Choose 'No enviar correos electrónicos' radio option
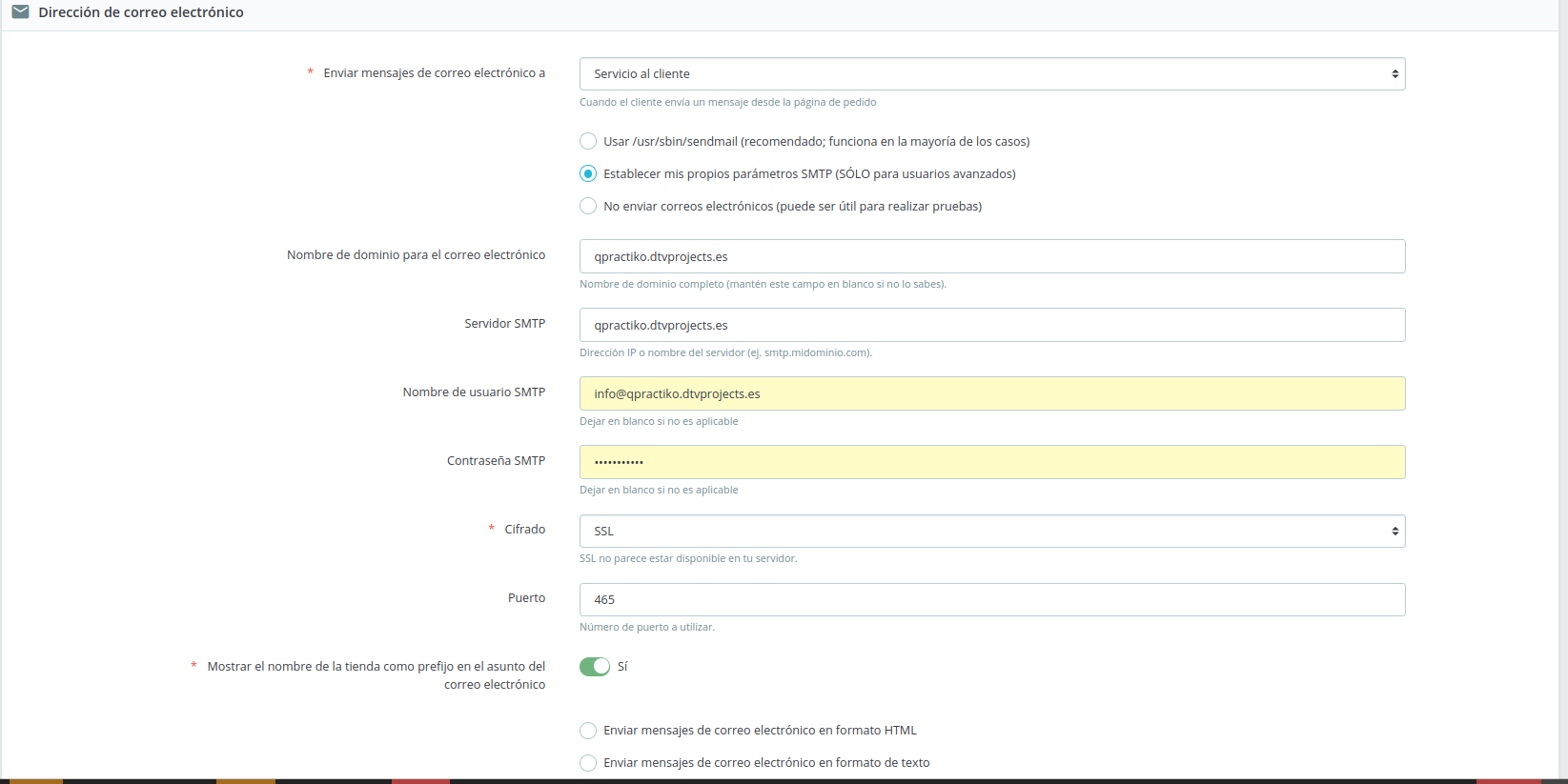This screenshot has height=784, width=1568. pyautogui.click(x=588, y=206)
